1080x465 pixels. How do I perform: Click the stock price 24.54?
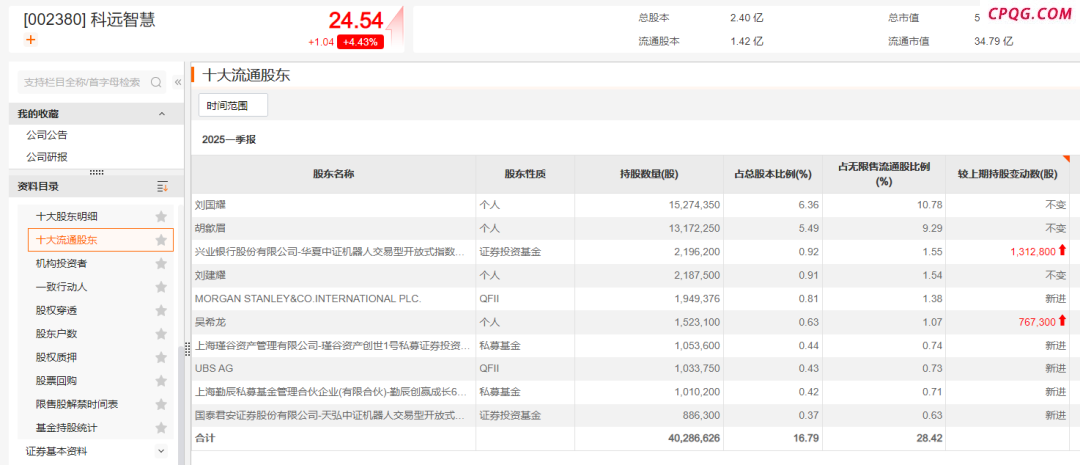pos(355,20)
